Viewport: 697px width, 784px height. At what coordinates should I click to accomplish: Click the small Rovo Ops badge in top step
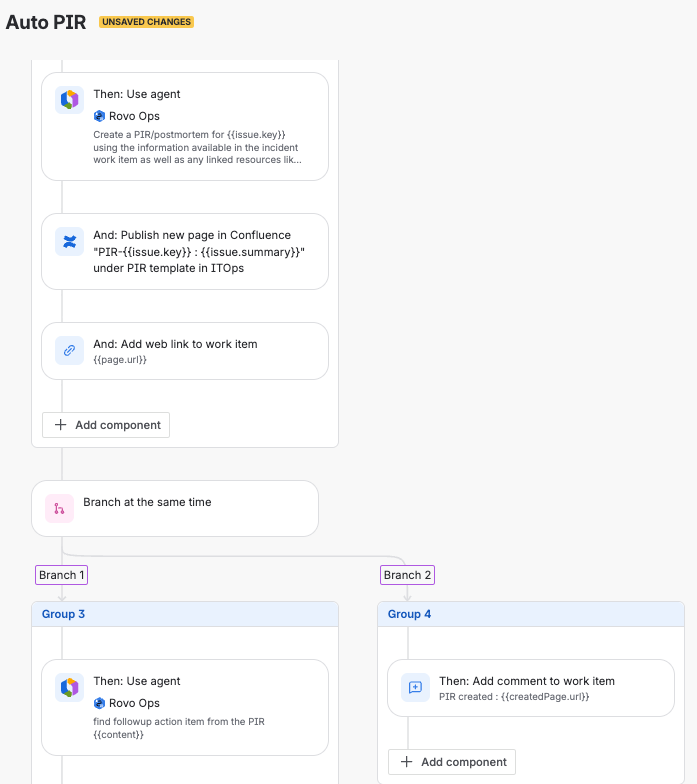click(99, 116)
